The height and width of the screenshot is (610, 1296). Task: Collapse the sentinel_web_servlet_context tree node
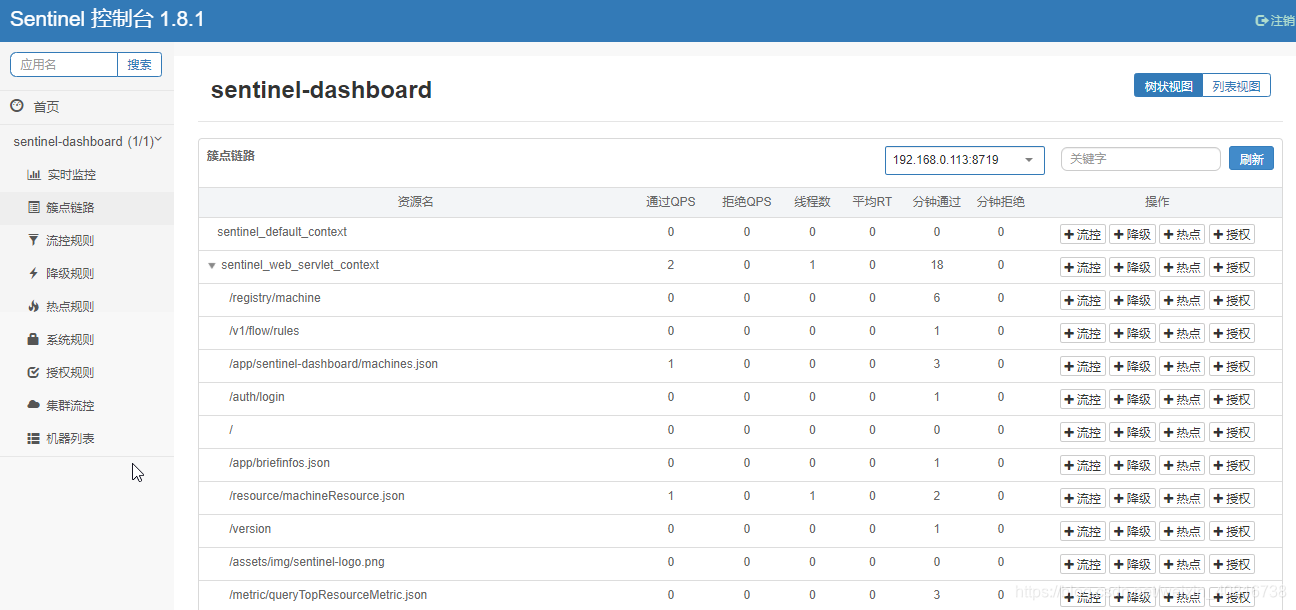click(211, 266)
